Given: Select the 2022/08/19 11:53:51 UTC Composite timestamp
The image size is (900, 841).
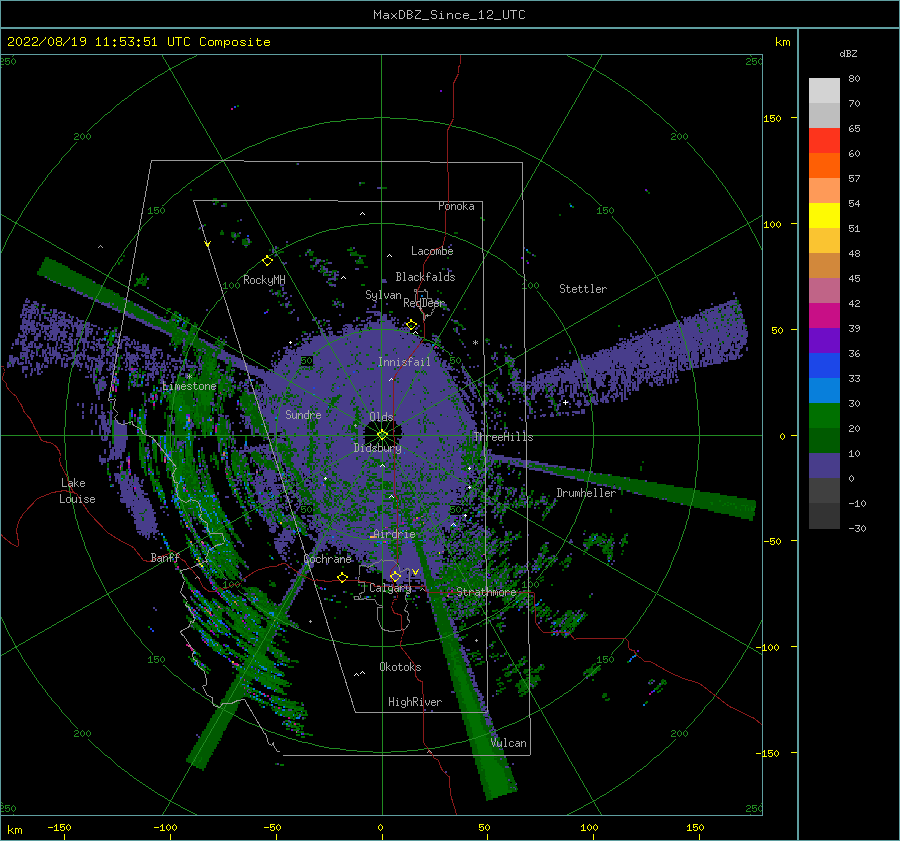Looking at the screenshot, I should pyautogui.click(x=138, y=42).
